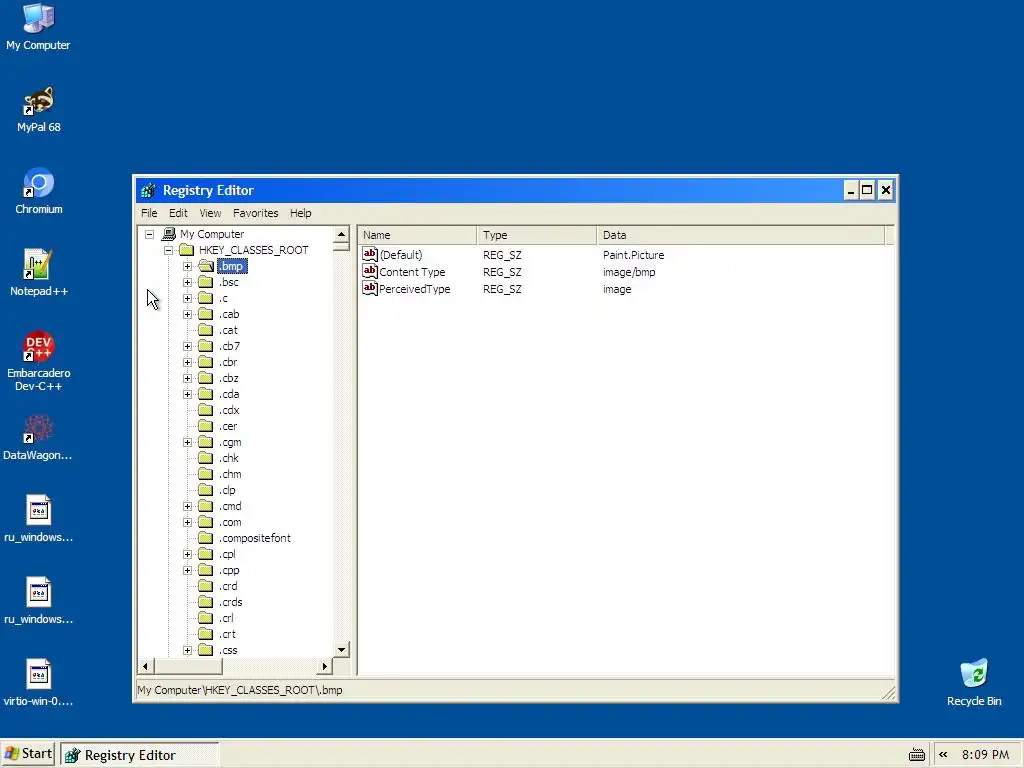1024x768 pixels.
Task: Expand the .bmp key
Action: coord(187,266)
